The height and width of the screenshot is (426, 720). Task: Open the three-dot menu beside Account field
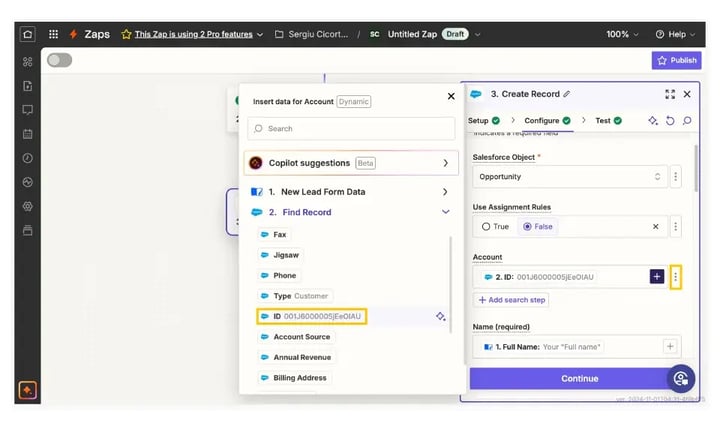(675, 277)
